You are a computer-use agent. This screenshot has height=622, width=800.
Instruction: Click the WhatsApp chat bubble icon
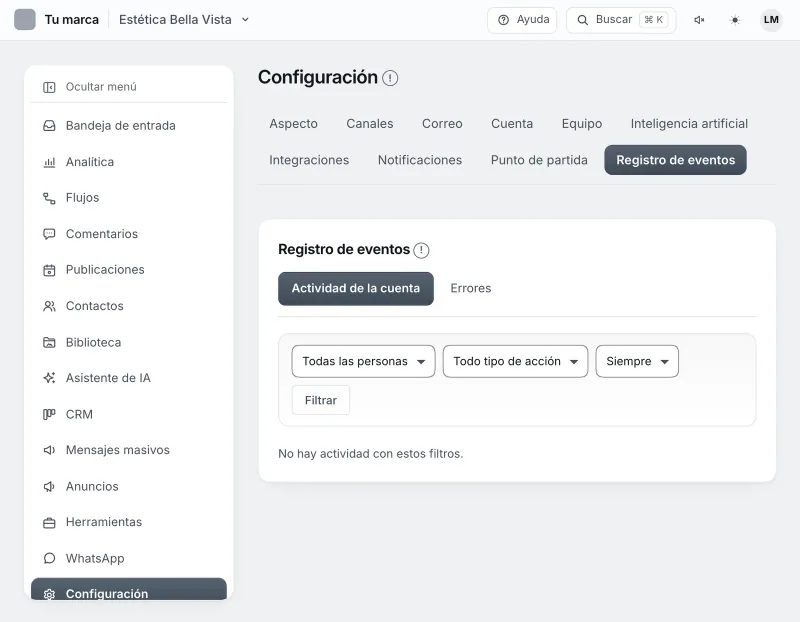[49, 558]
